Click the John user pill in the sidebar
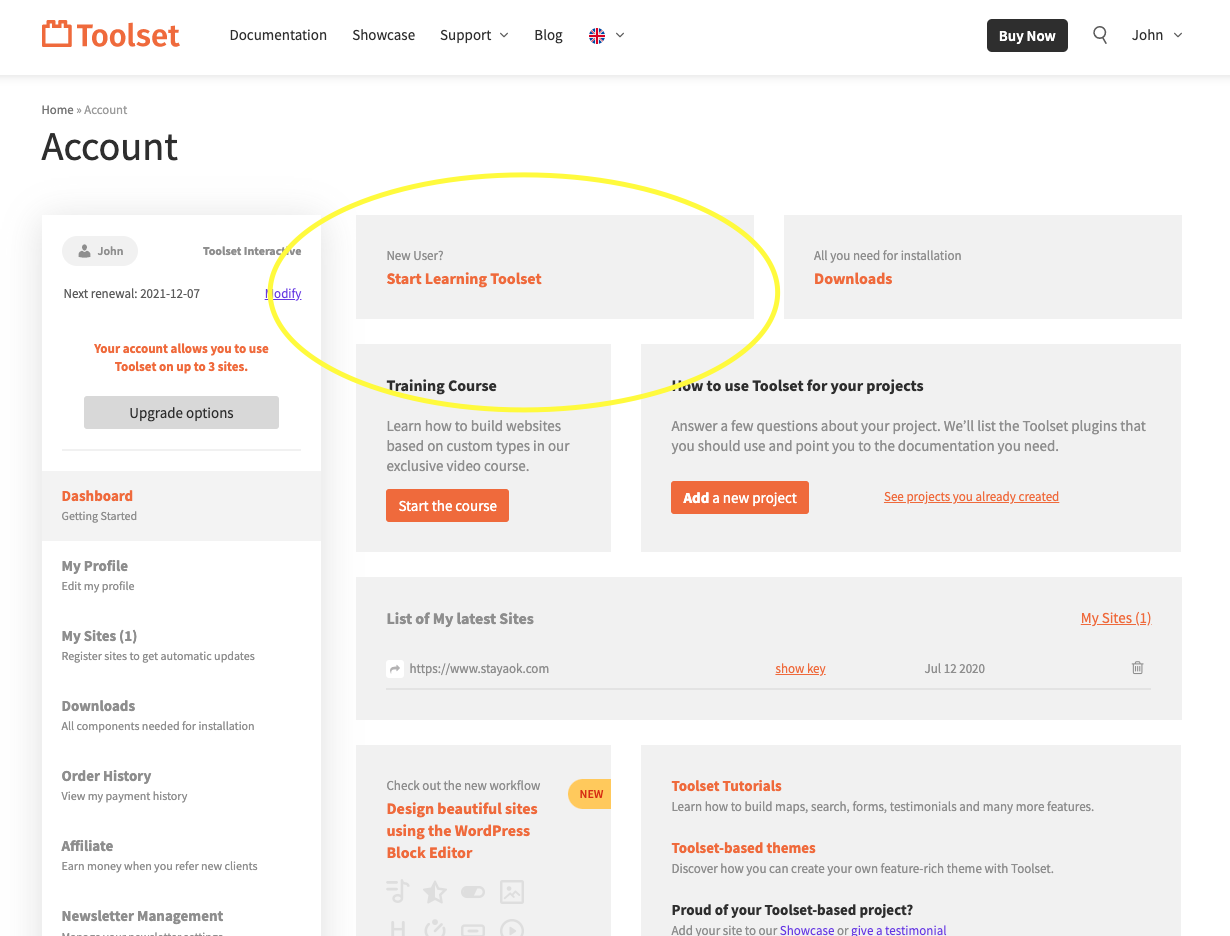This screenshot has width=1230, height=936. (100, 251)
